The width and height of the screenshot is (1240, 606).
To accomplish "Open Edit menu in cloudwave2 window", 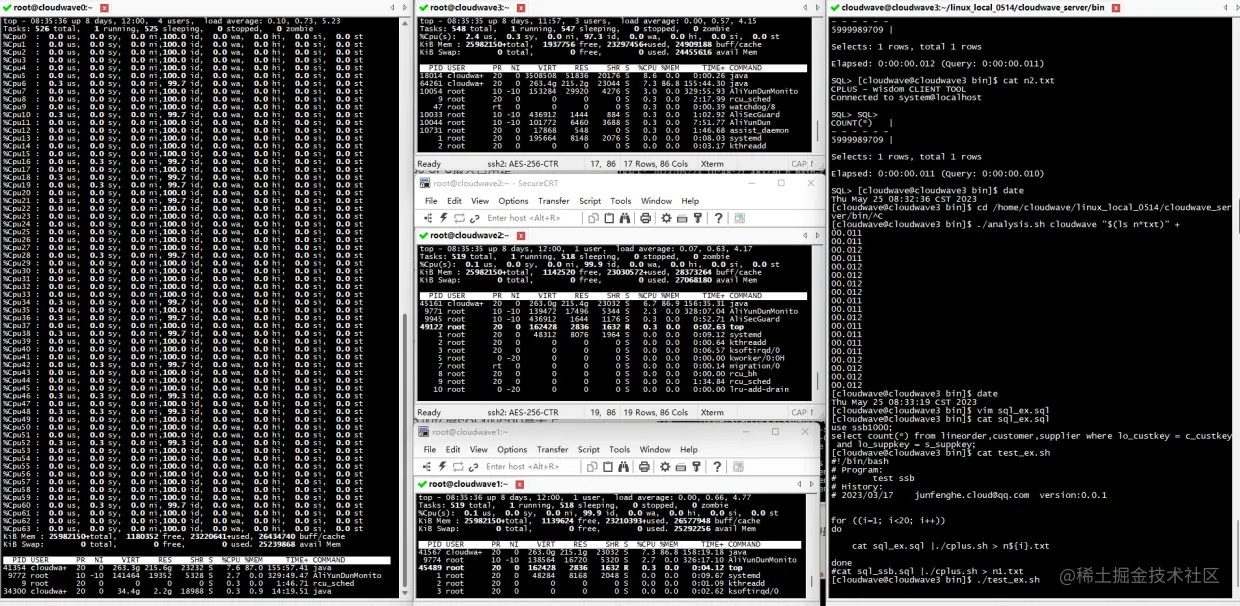I will 454,201.
